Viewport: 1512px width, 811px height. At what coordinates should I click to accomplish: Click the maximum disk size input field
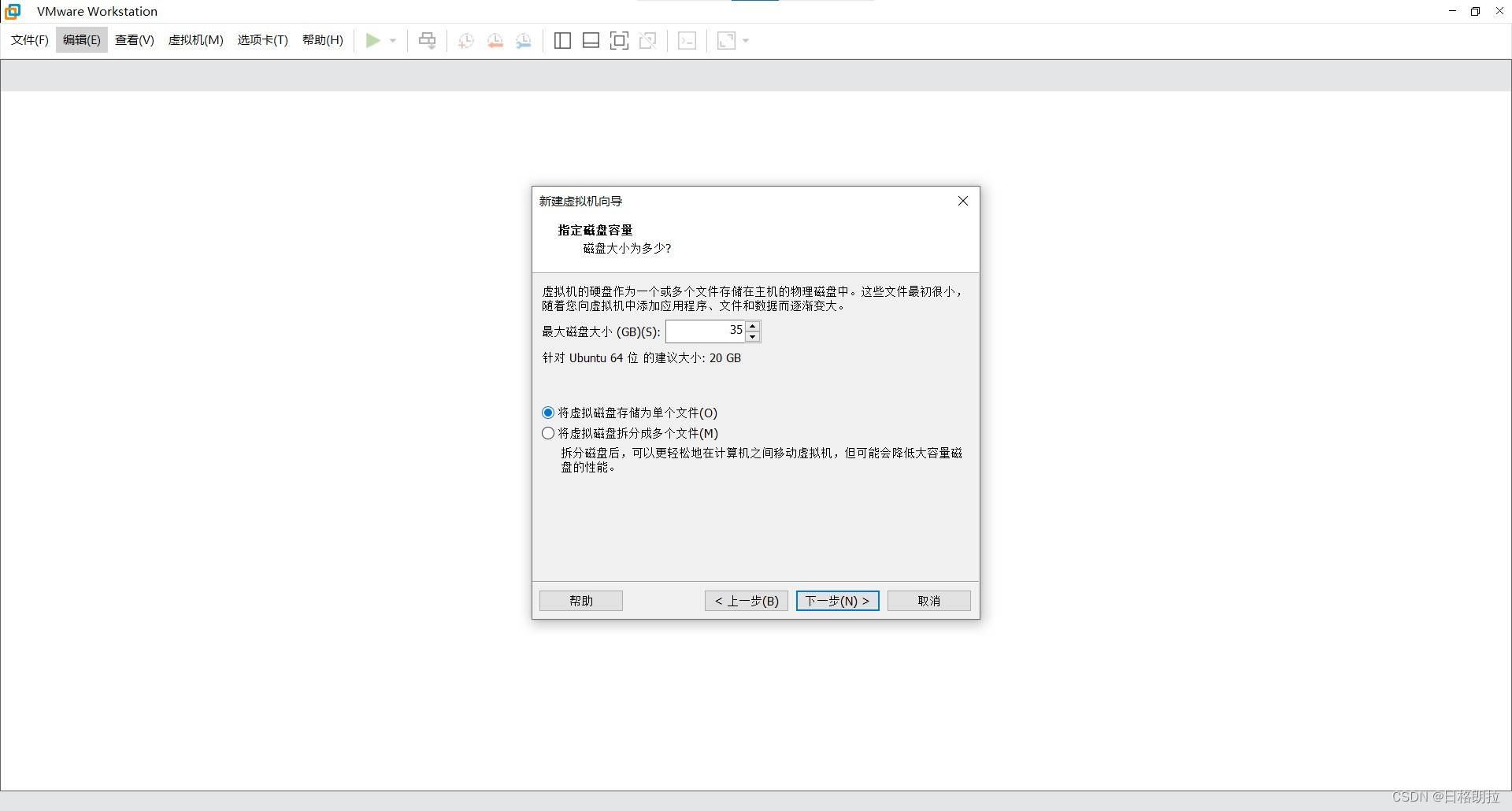pos(705,331)
